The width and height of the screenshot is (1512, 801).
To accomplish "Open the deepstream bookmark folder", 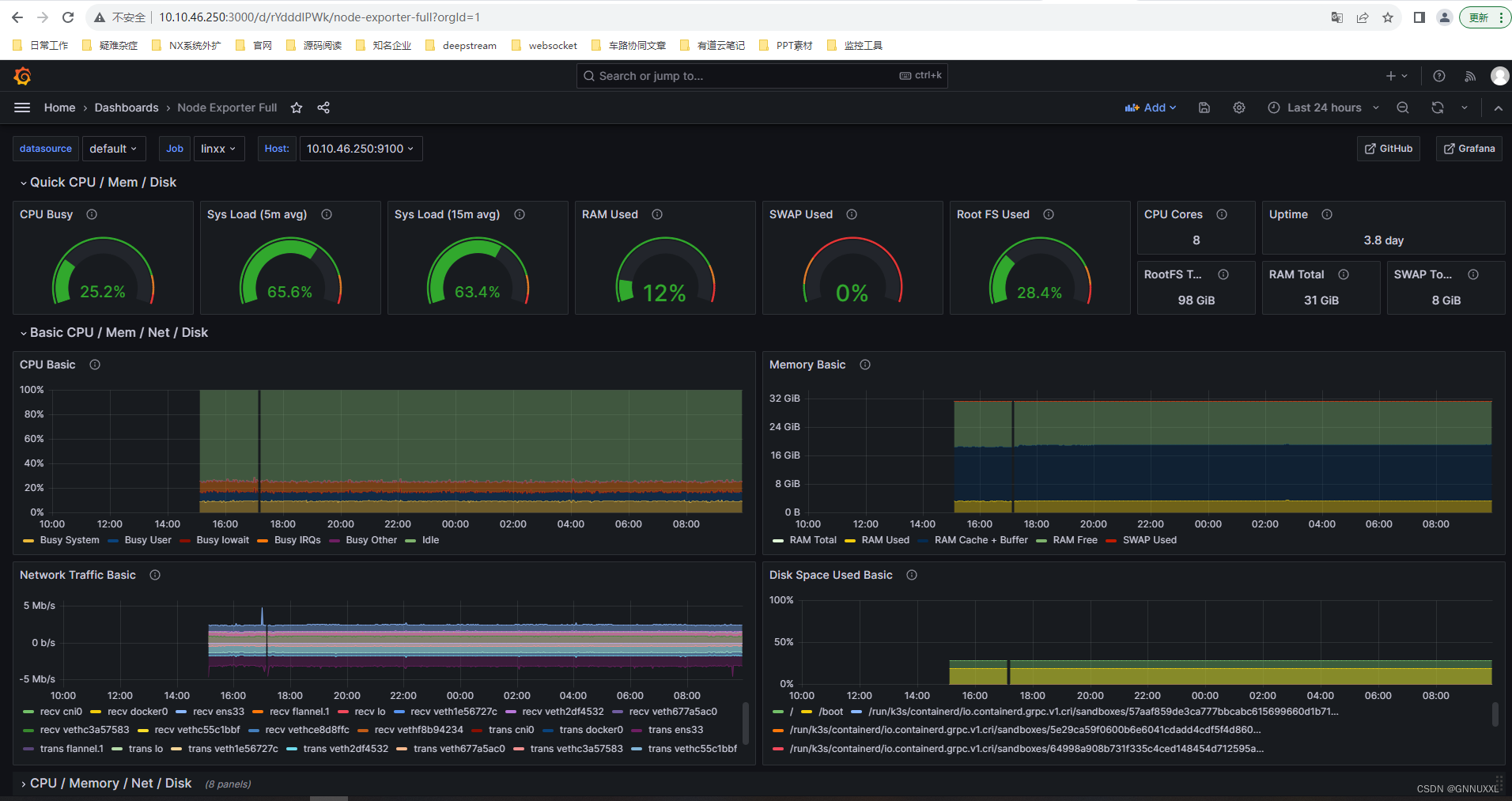I will pos(461,45).
